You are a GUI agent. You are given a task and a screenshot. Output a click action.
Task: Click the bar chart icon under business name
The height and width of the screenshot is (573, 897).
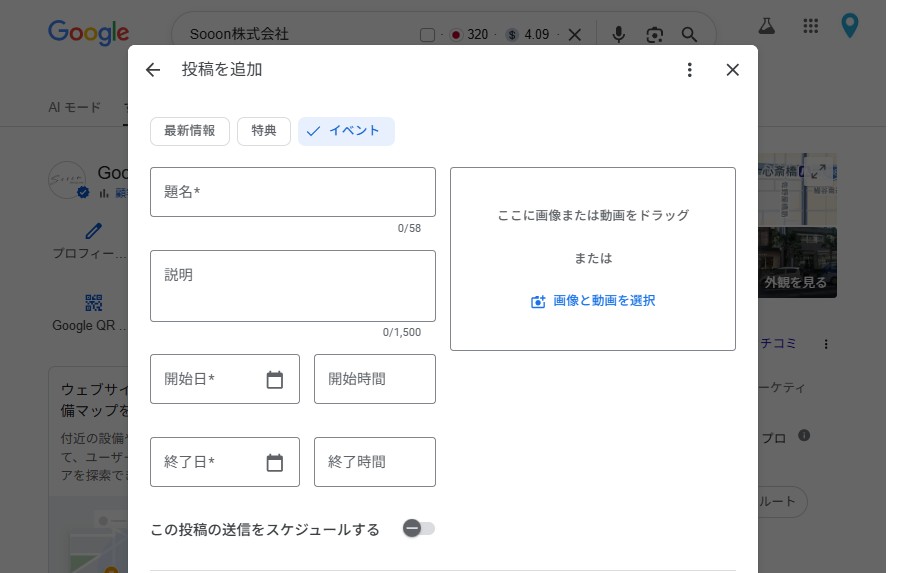click(x=104, y=193)
